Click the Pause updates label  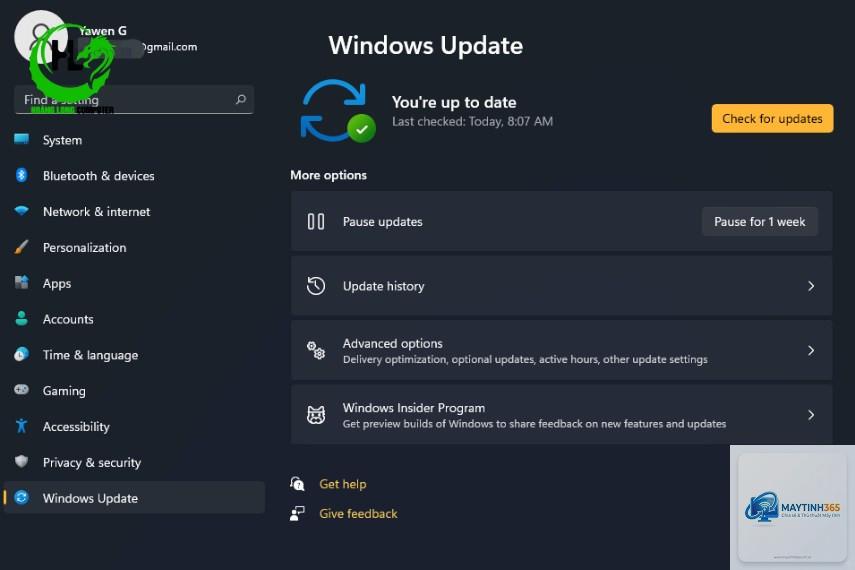(382, 221)
